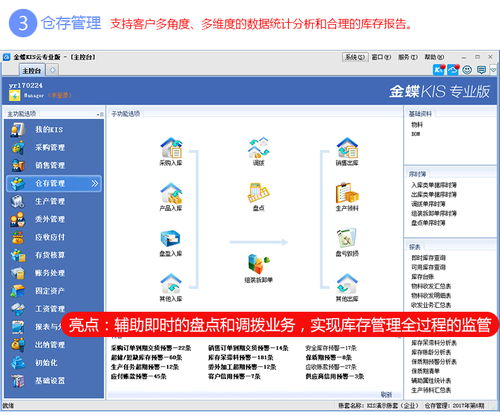
Task: Launch the 采购入库 function icon
Action: pyautogui.click(x=171, y=151)
